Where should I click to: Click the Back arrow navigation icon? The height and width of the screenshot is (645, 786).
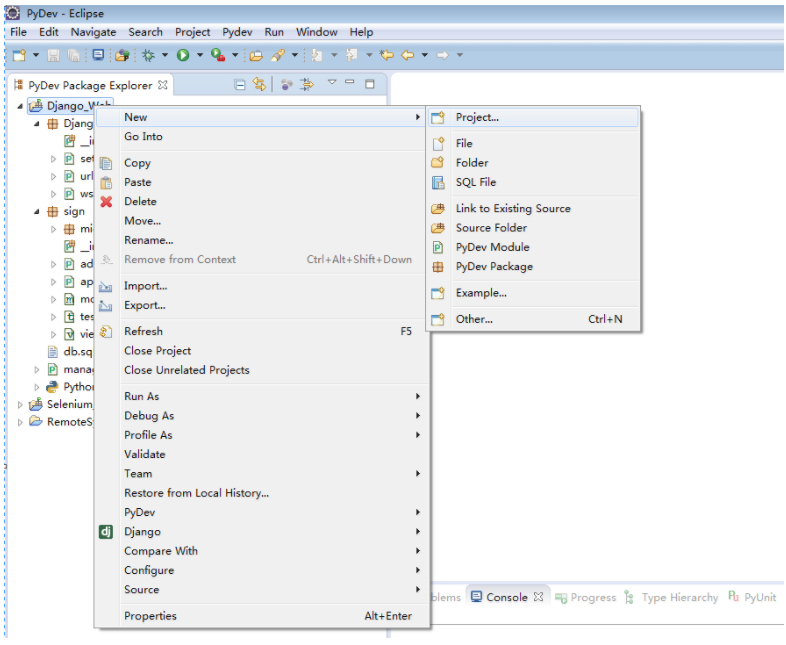click(408, 55)
